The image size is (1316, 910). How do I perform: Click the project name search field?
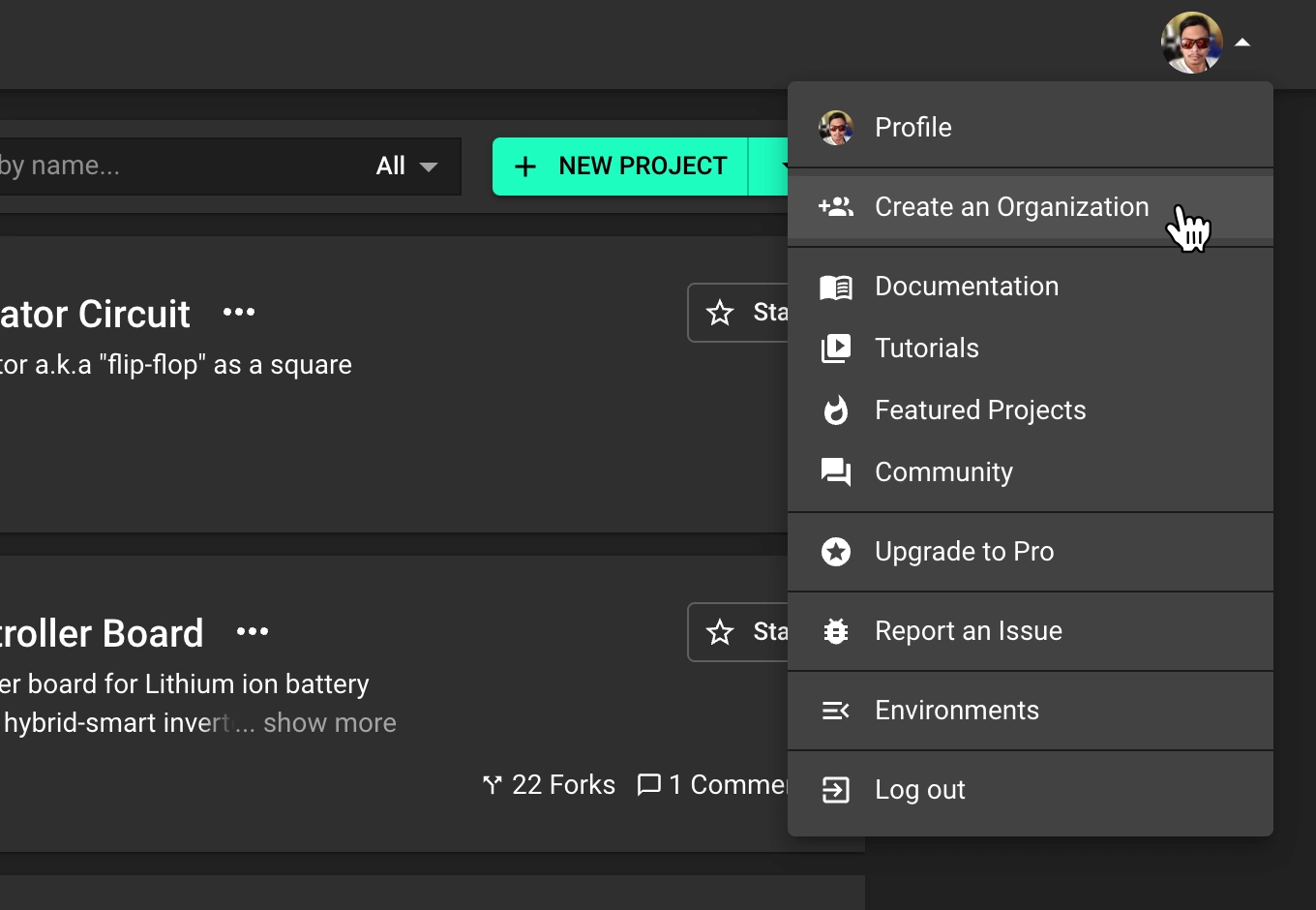tap(145, 166)
